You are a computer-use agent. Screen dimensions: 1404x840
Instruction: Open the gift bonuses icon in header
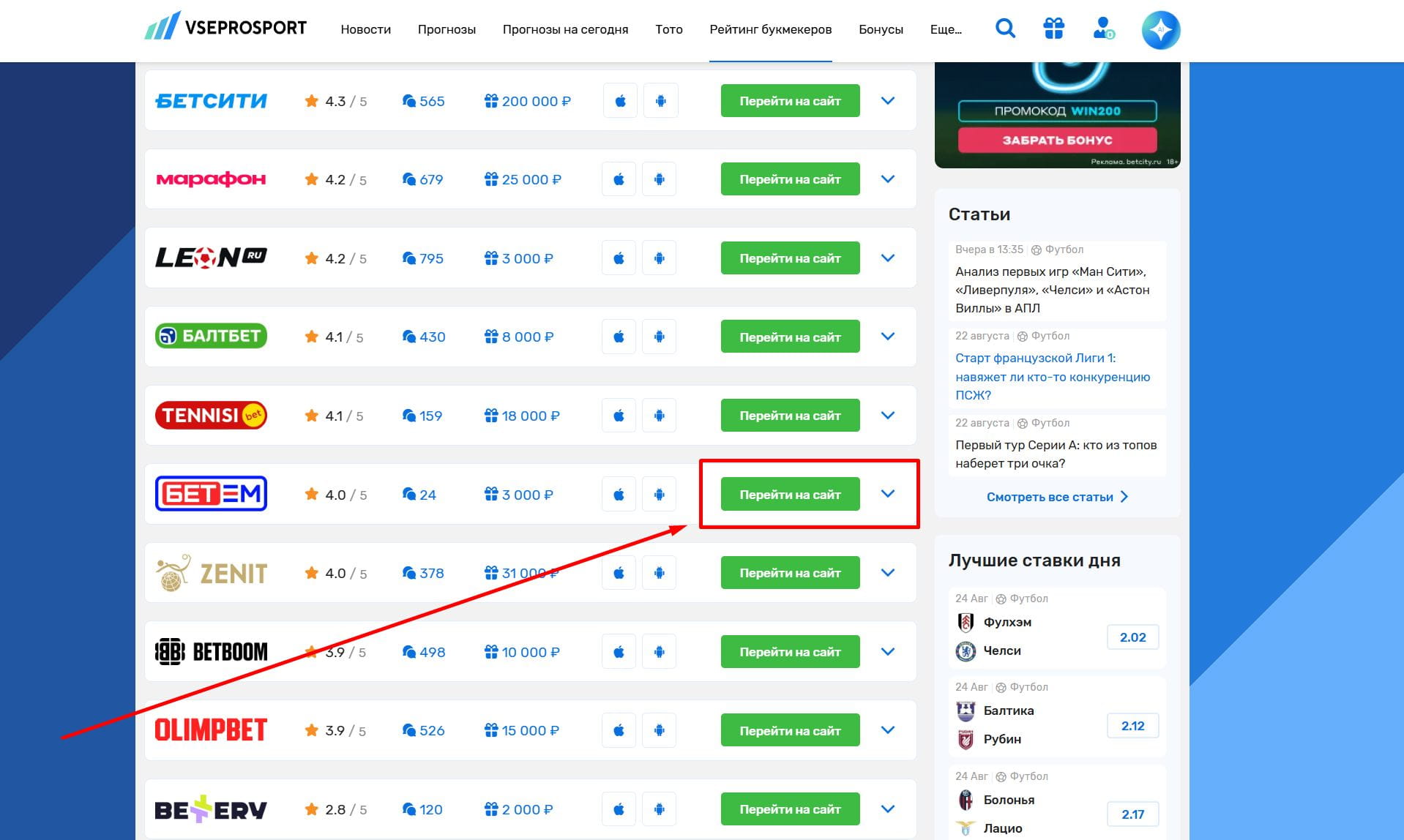click(x=1053, y=29)
